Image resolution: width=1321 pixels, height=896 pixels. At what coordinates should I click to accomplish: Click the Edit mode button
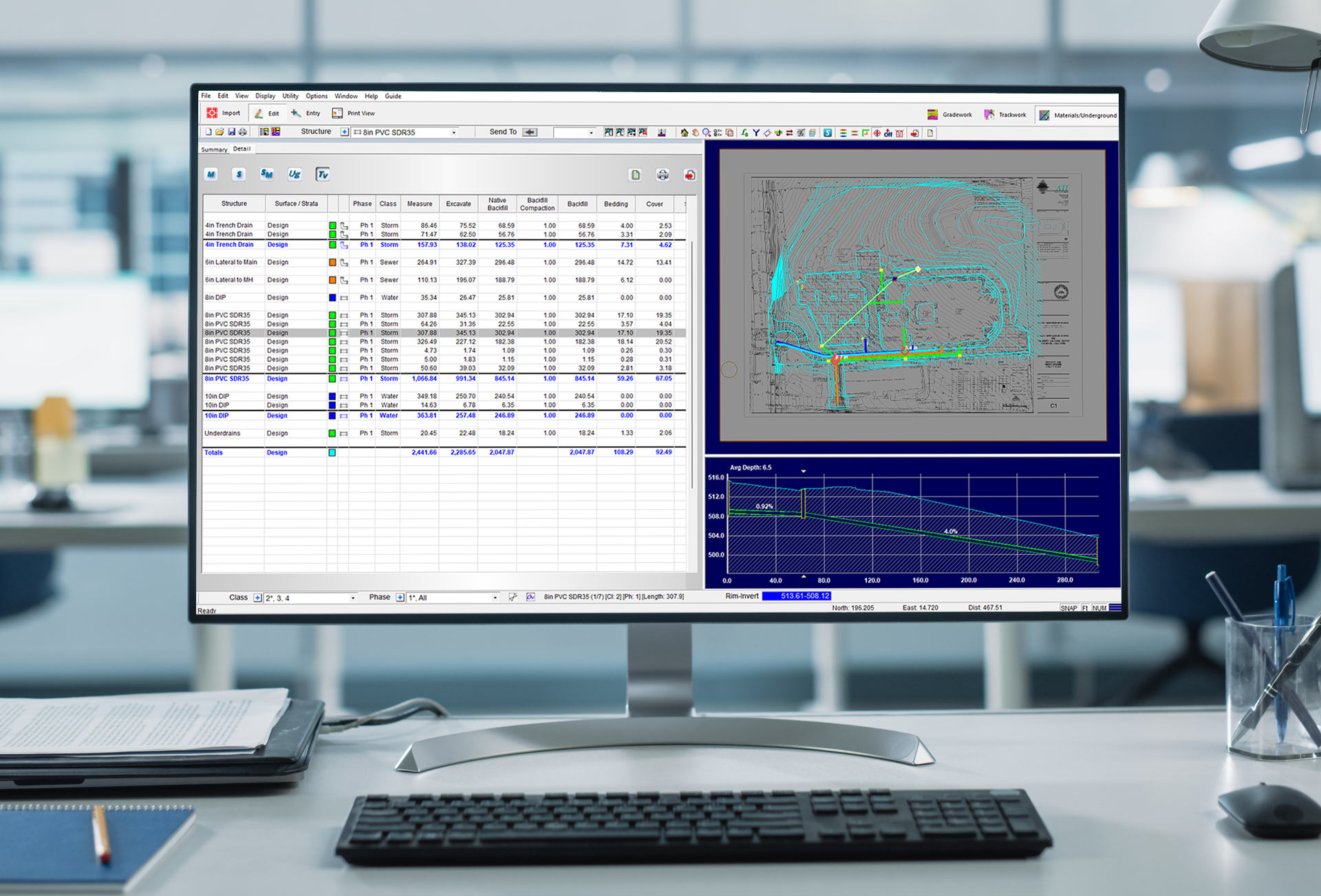click(267, 113)
